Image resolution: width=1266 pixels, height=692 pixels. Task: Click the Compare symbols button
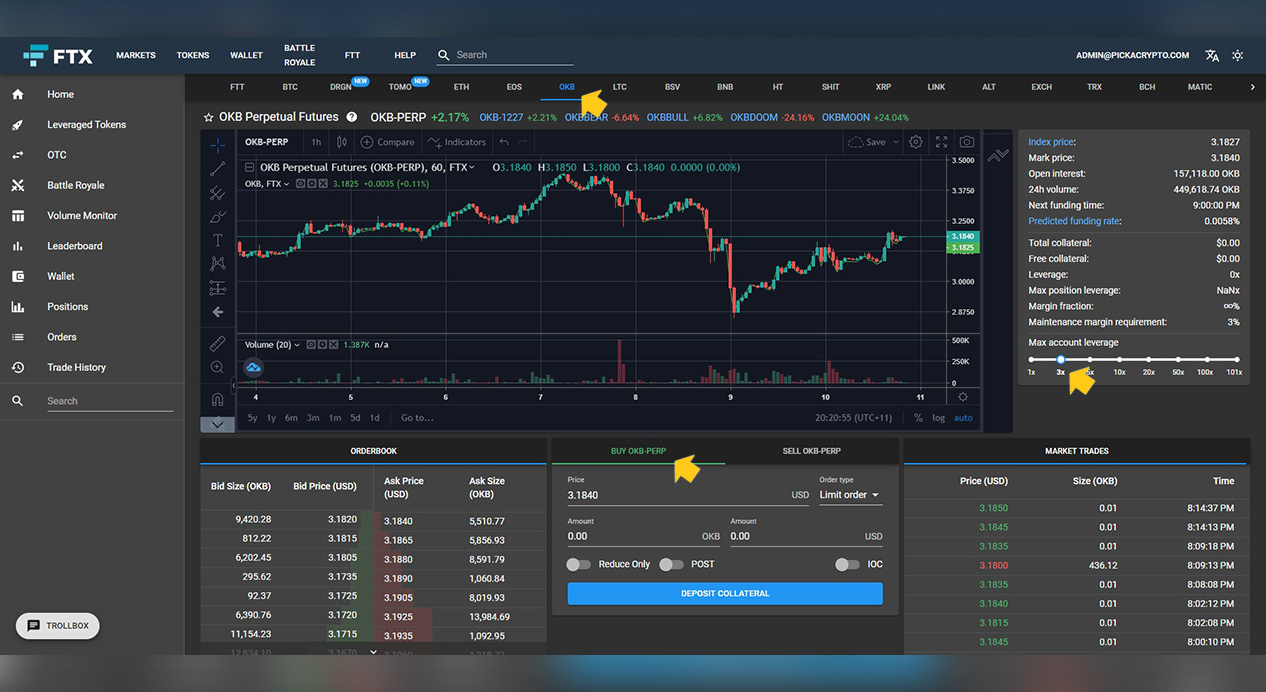click(x=388, y=142)
